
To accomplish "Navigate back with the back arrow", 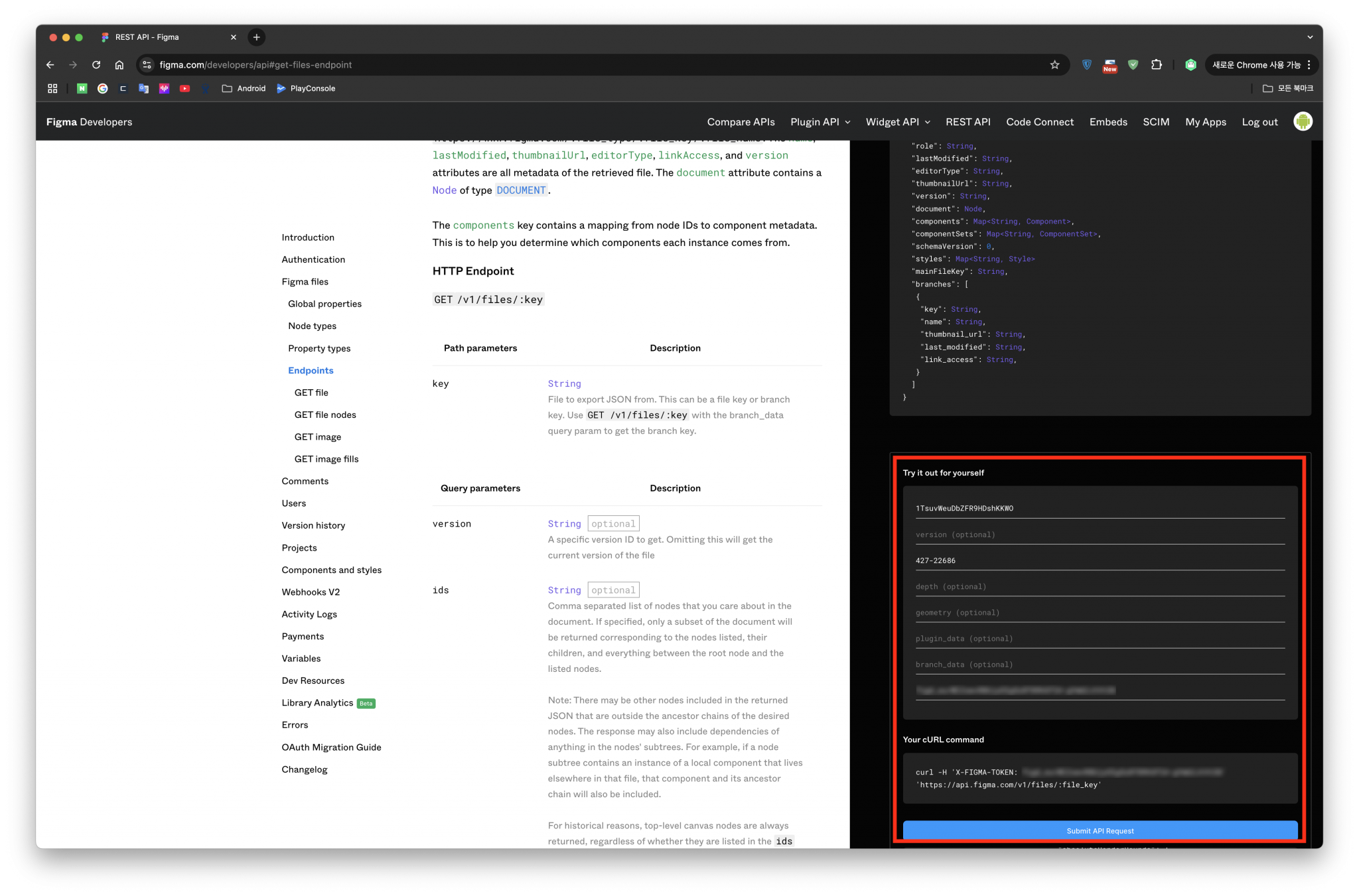I will pyautogui.click(x=50, y=64).
